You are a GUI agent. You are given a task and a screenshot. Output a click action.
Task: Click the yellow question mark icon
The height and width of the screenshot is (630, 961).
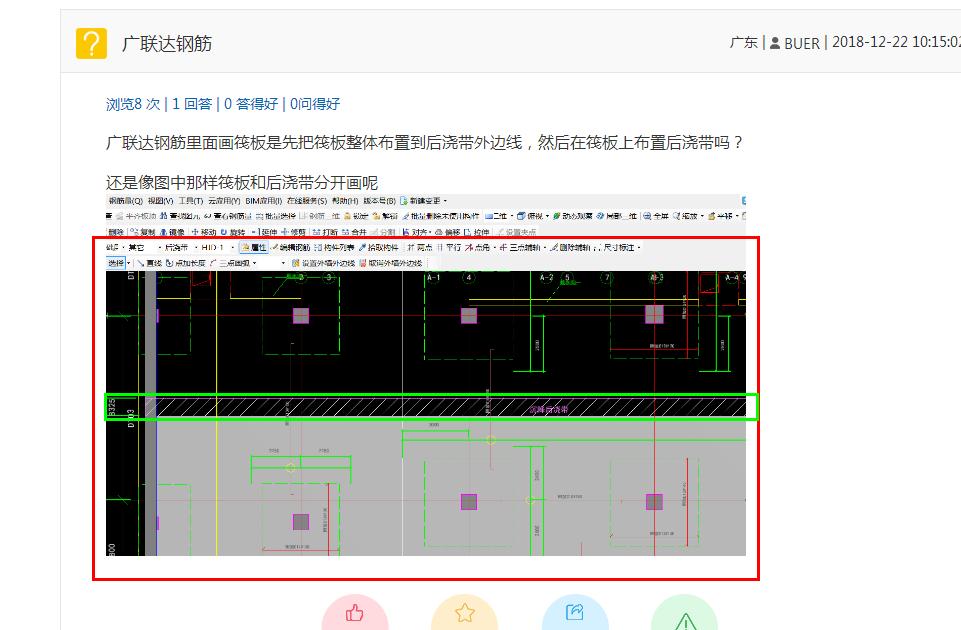click(91, 44)
